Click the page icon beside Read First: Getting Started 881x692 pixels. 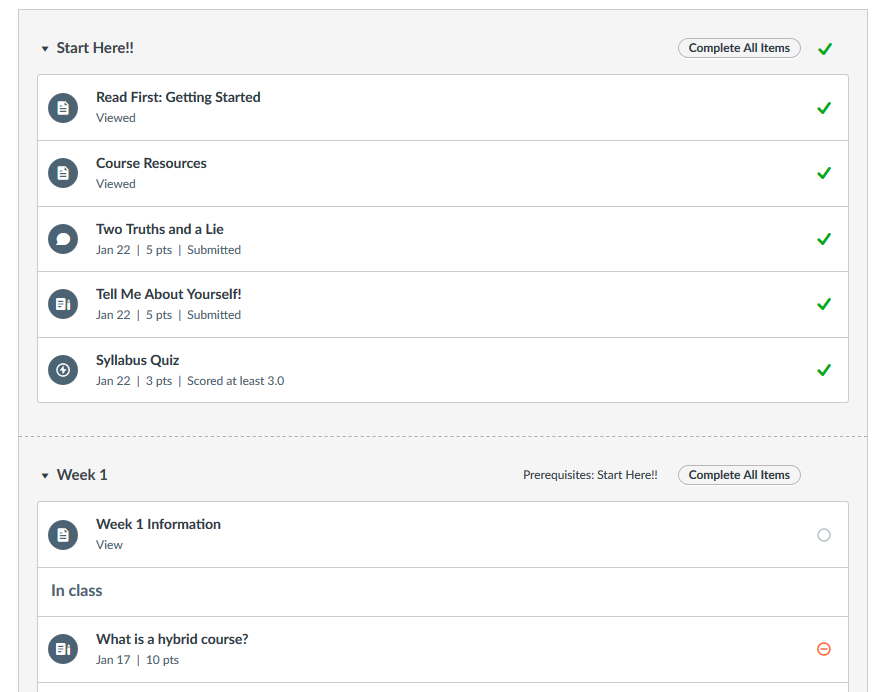63,108
